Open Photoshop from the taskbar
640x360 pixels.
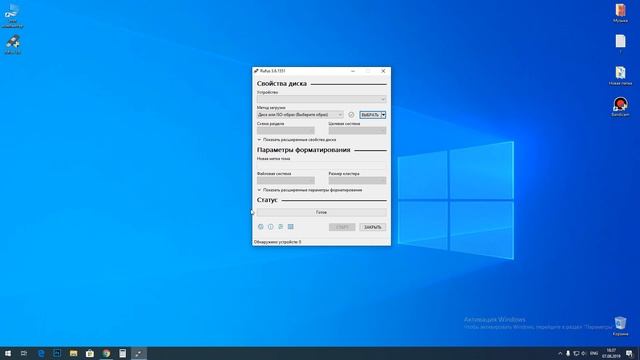[x=57, y=353]
